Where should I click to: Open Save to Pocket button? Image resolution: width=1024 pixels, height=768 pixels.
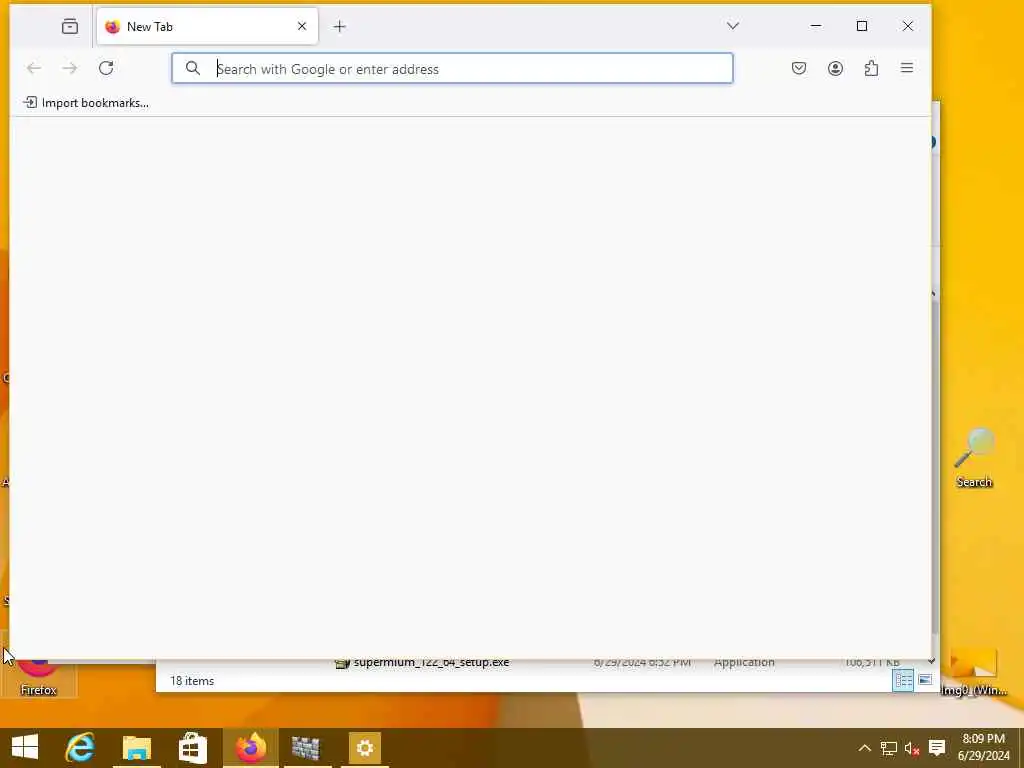[x=799, y=68]
